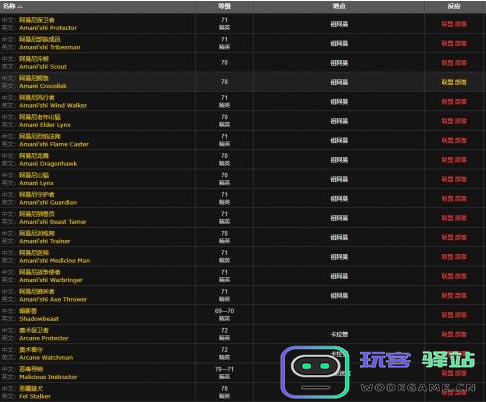Click level 70 in the Fel Stalker row
Viewport: 486px width, 402px height.
pyautogui.click(x=224, y=389)
